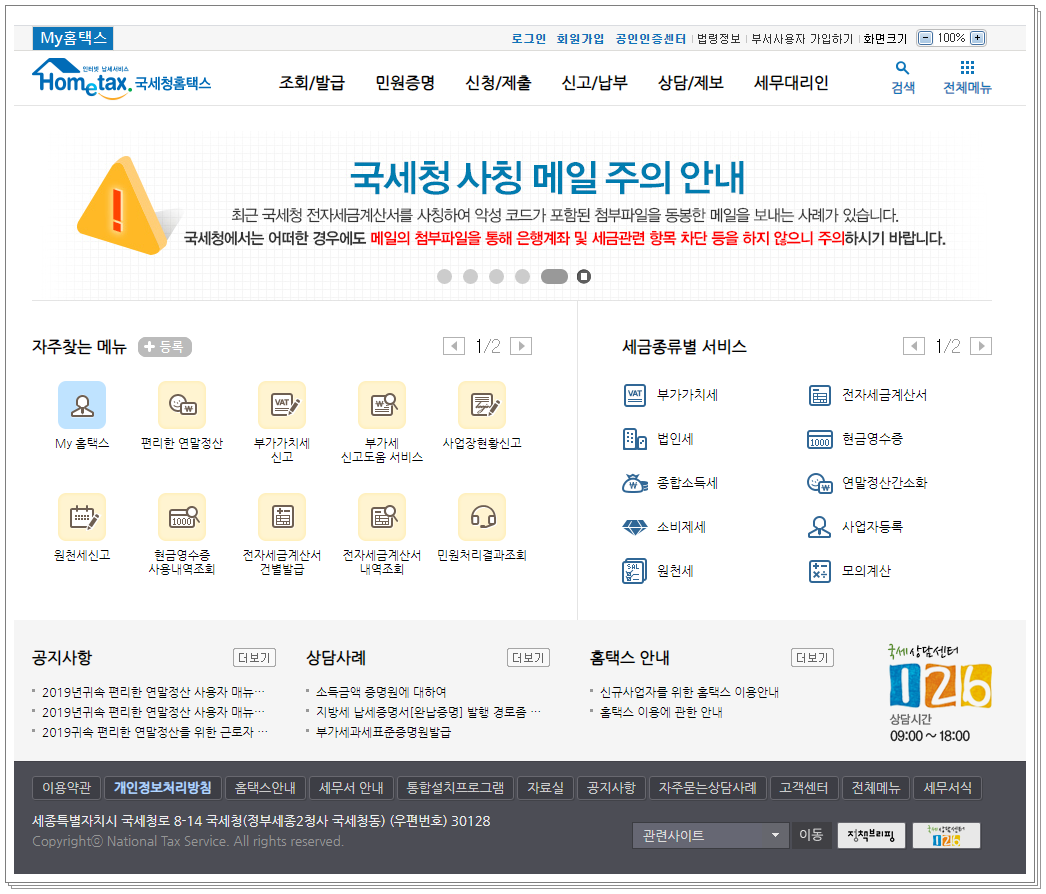1046x894 pixels.
Task: Click 더보기 next to 상담사례
Action: coord(528,658)
